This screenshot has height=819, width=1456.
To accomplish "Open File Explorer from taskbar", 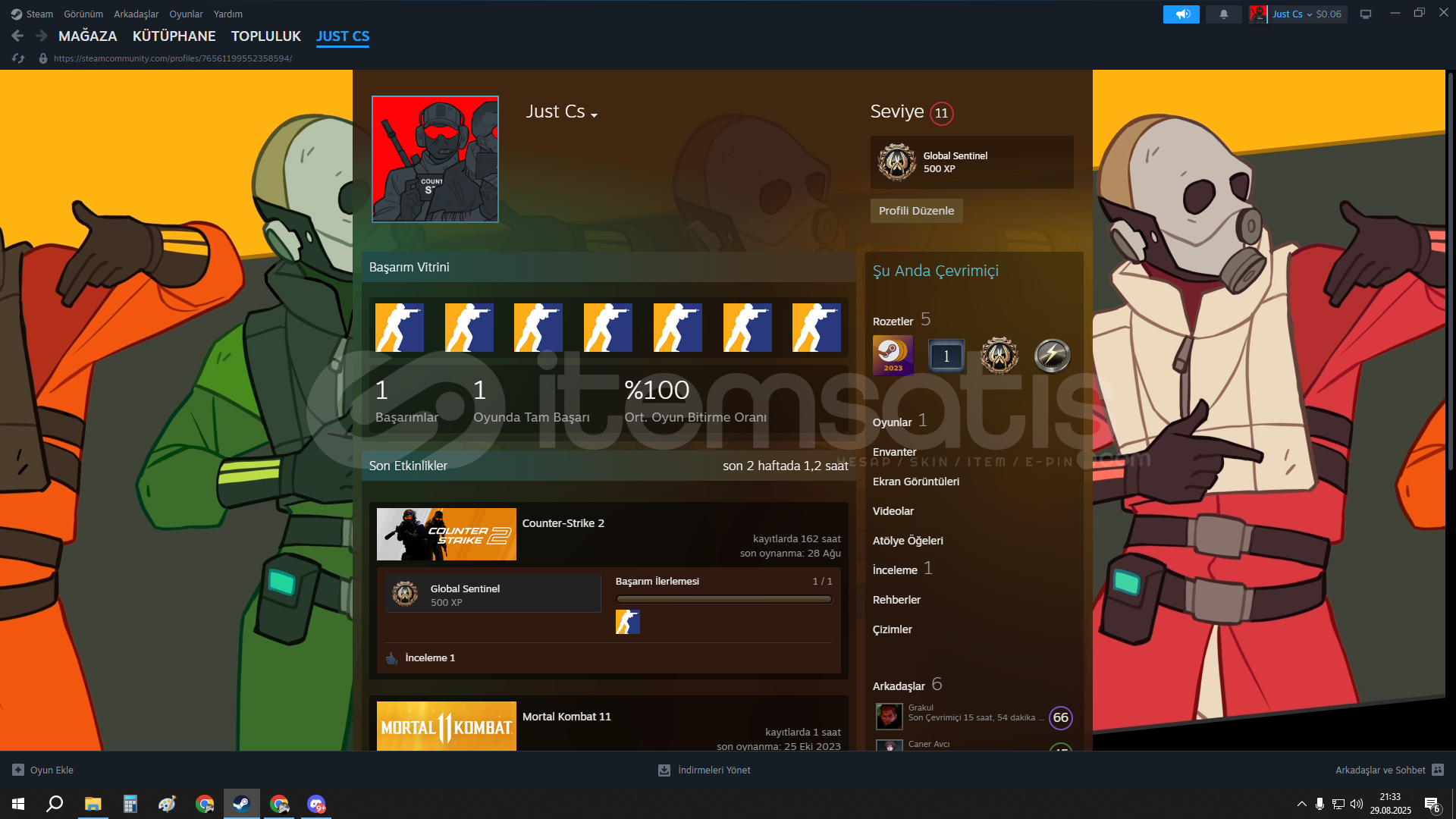I will 93,804.
